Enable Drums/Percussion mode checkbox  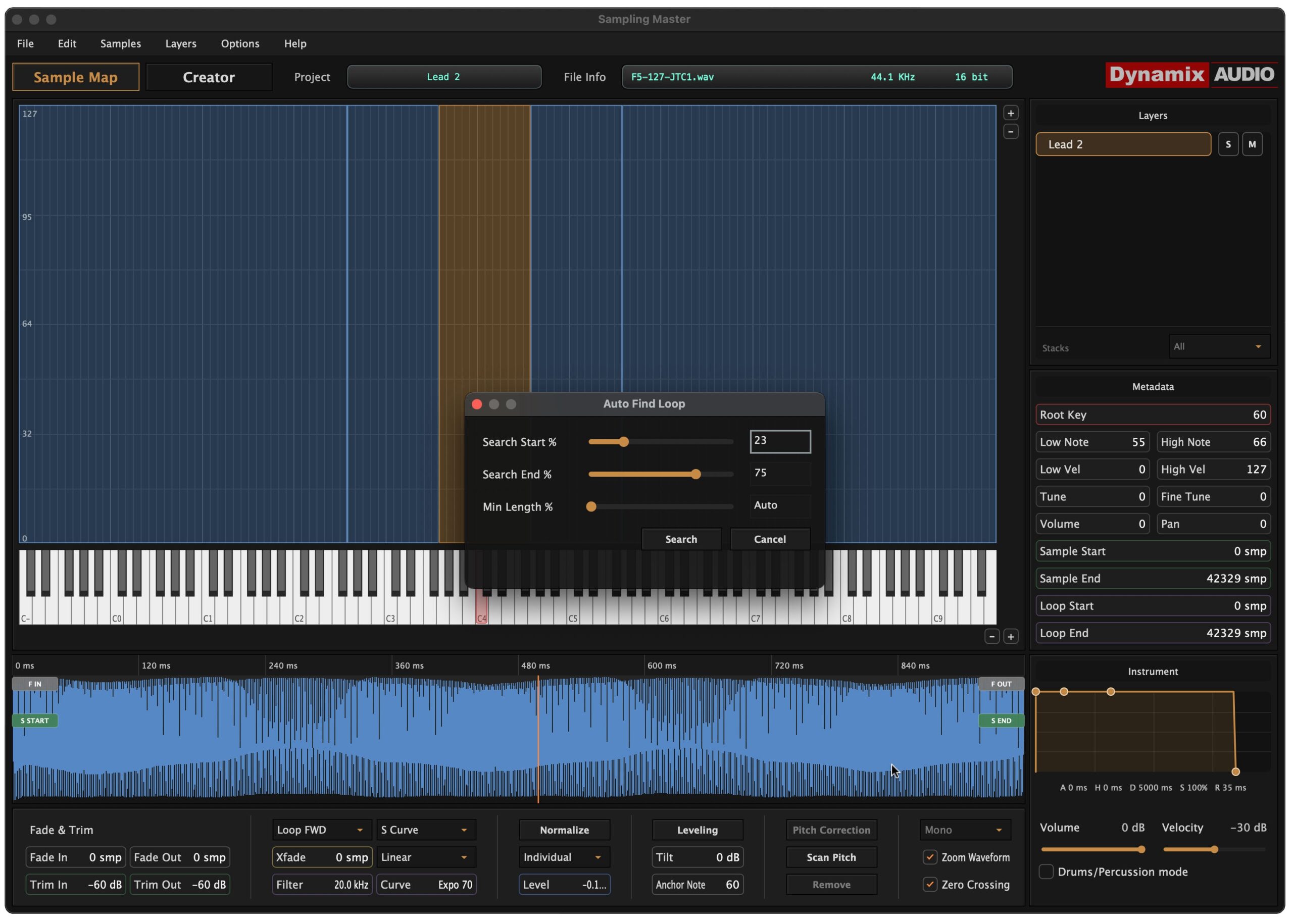[1046, 871]
